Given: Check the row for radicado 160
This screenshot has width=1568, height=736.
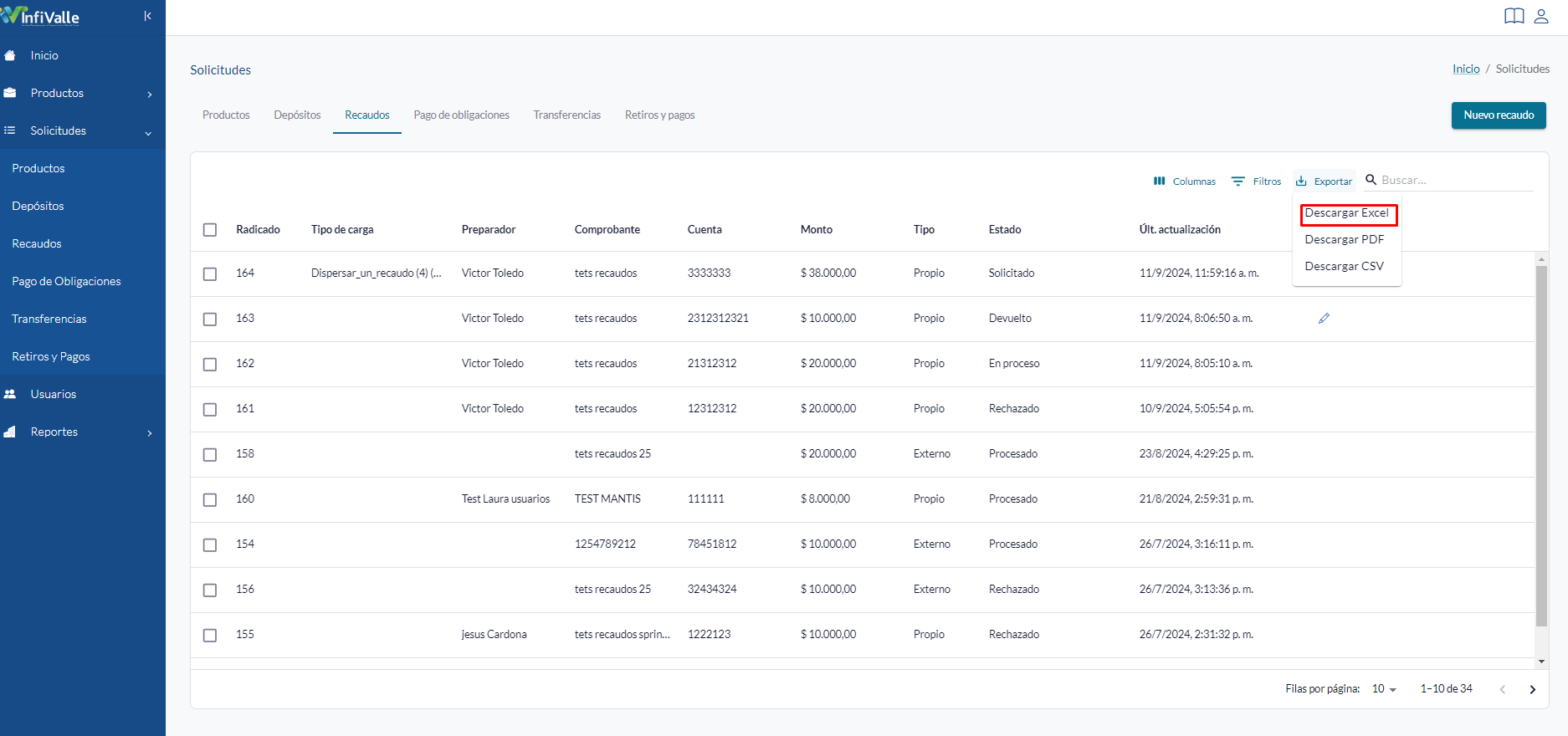Looking at the screenshot, I should 210,499.
